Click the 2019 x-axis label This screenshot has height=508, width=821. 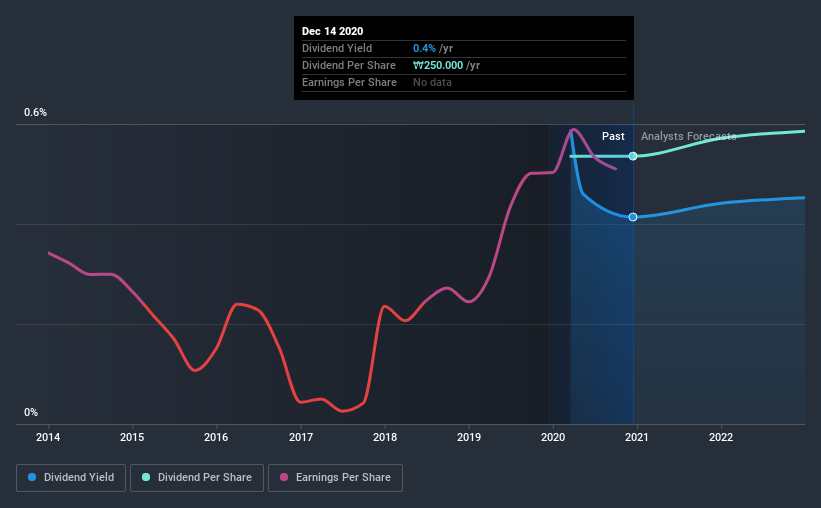(469, 437)
